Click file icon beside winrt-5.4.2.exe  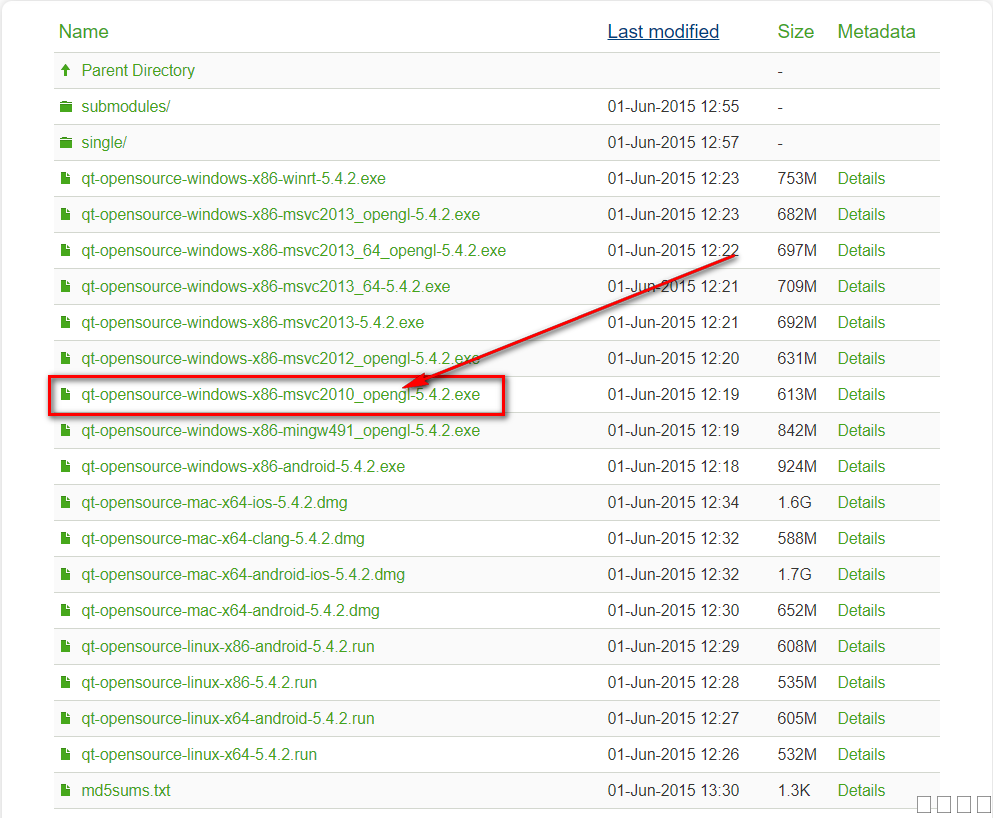pyautogui.click(x=66, y=179)
